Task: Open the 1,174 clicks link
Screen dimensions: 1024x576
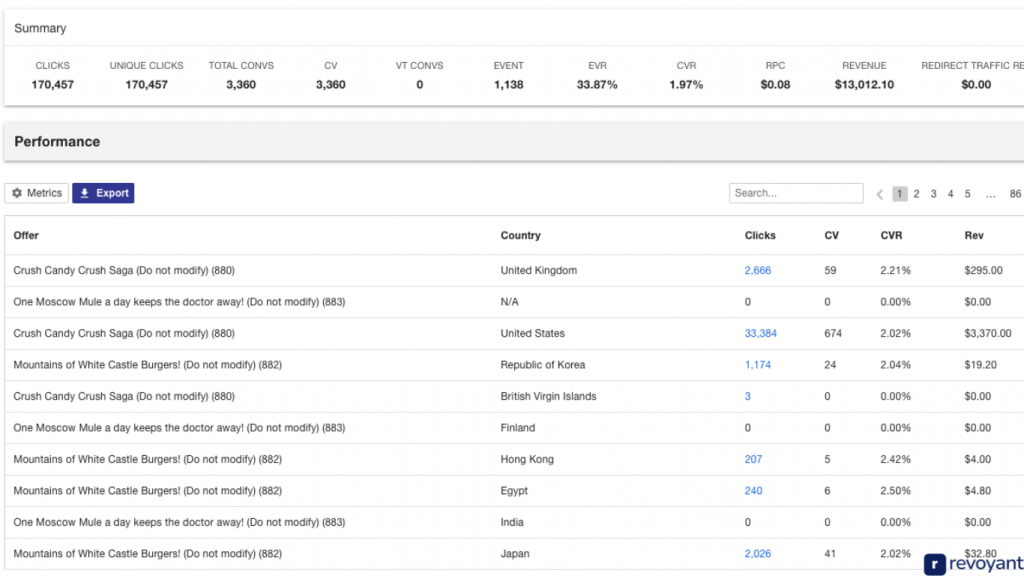Action: coord(758,364)
